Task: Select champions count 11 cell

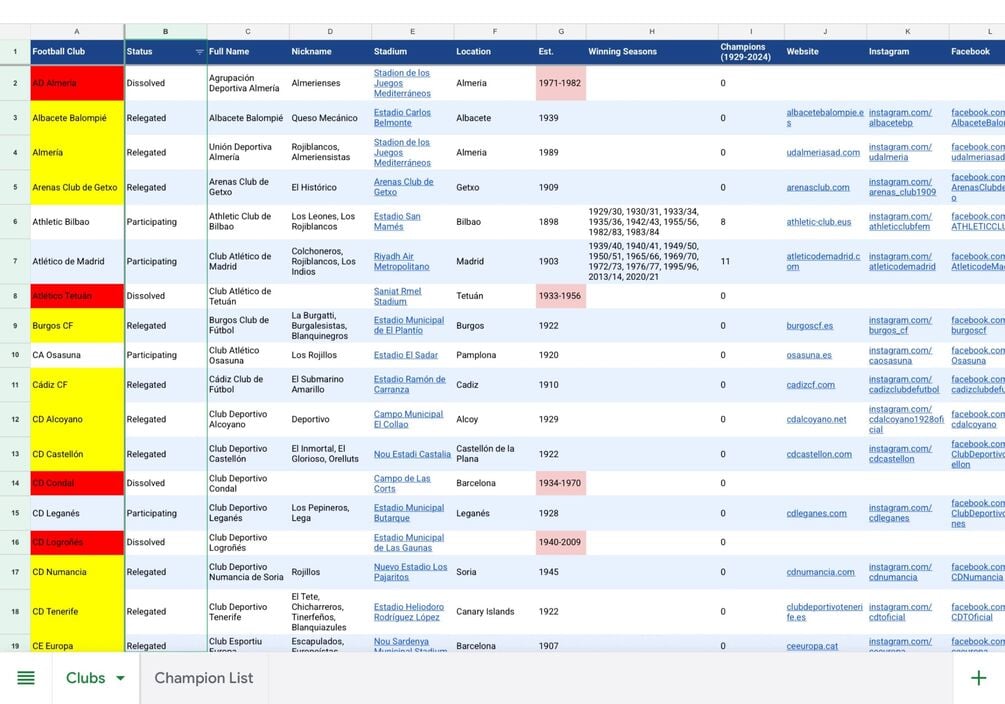Action: [x=751, y=261]
